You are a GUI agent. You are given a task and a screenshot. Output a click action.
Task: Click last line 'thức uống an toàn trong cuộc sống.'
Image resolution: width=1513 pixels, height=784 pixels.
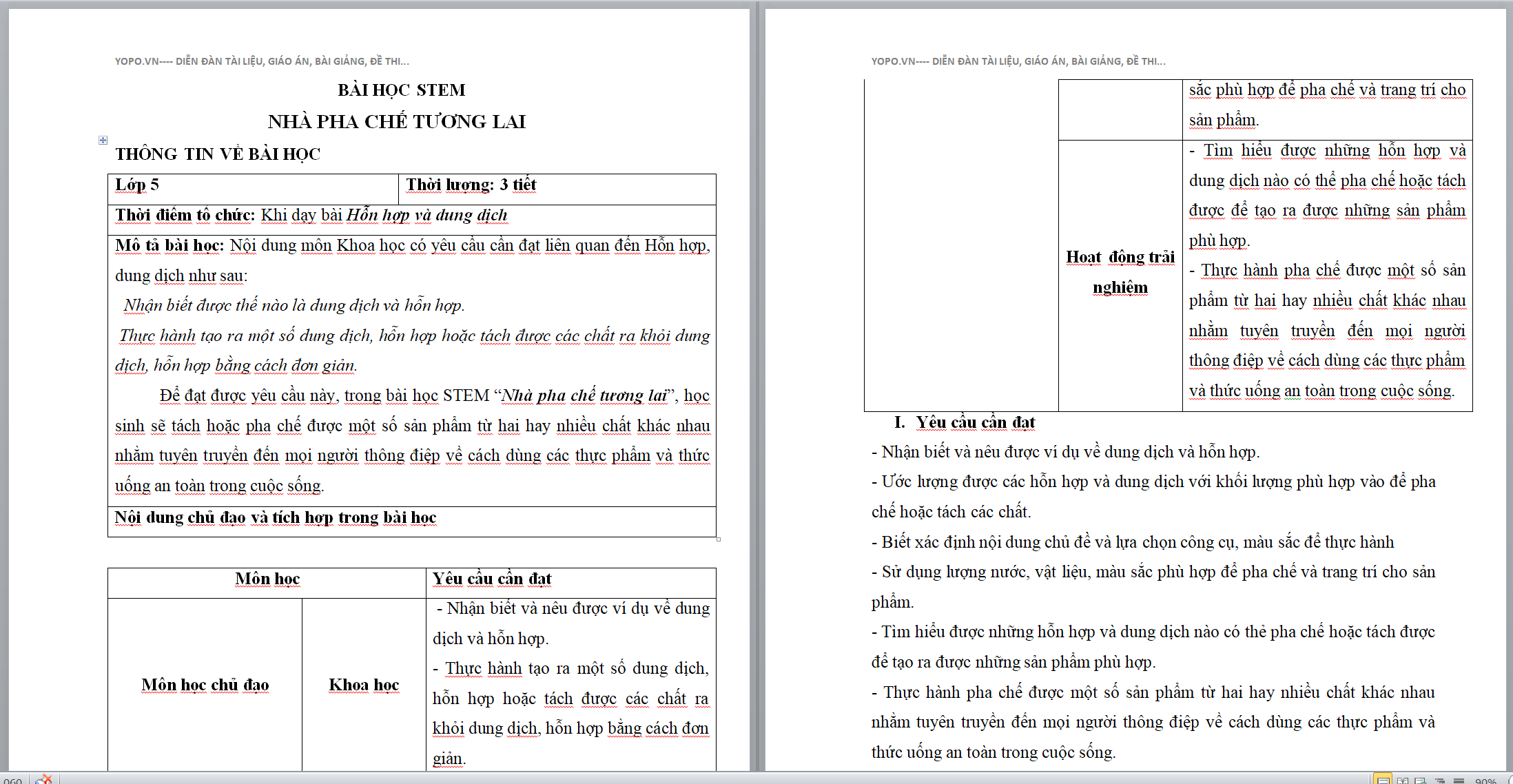(994, 752)
